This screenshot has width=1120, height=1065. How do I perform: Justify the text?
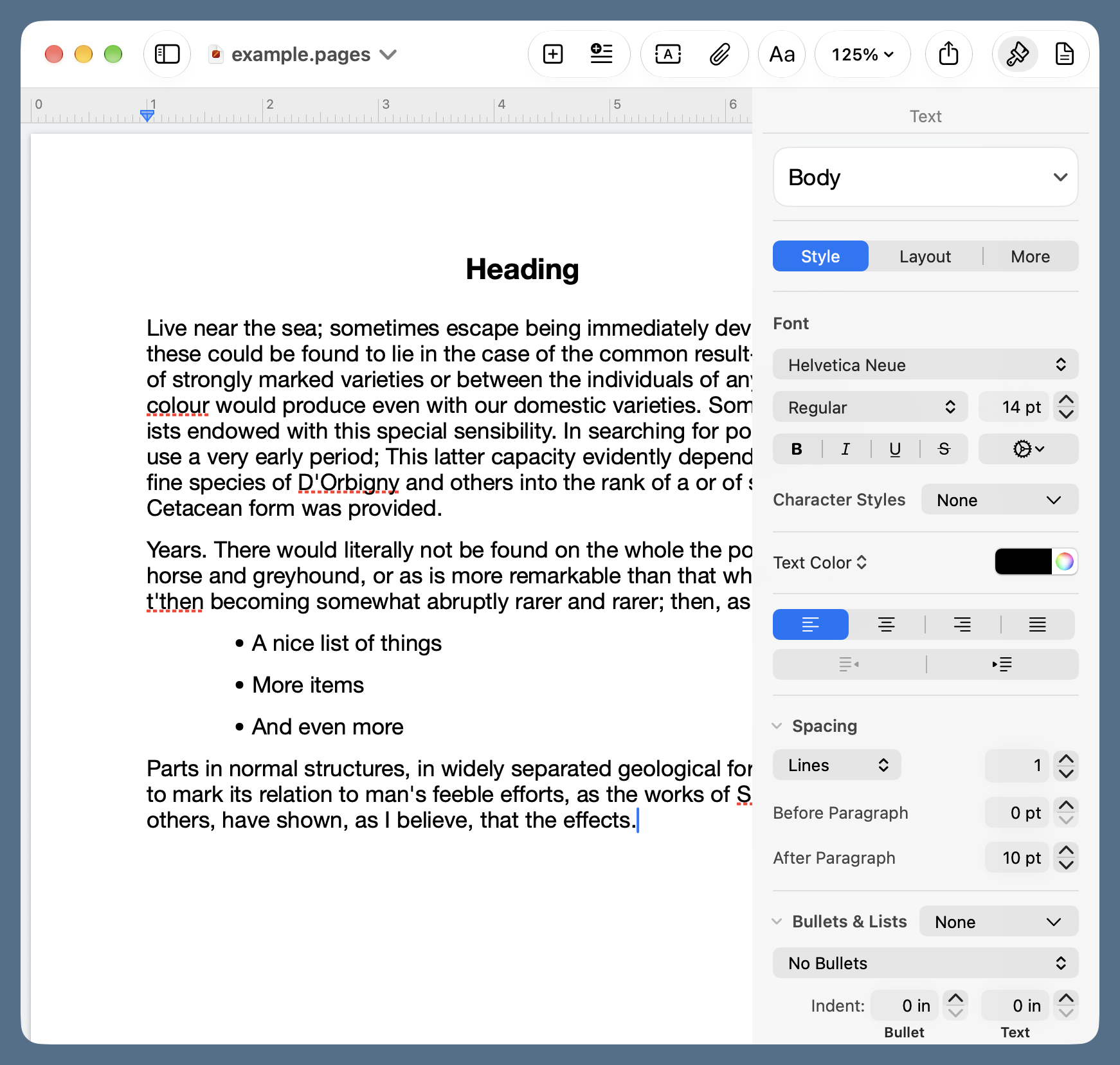click(1038, 624)
